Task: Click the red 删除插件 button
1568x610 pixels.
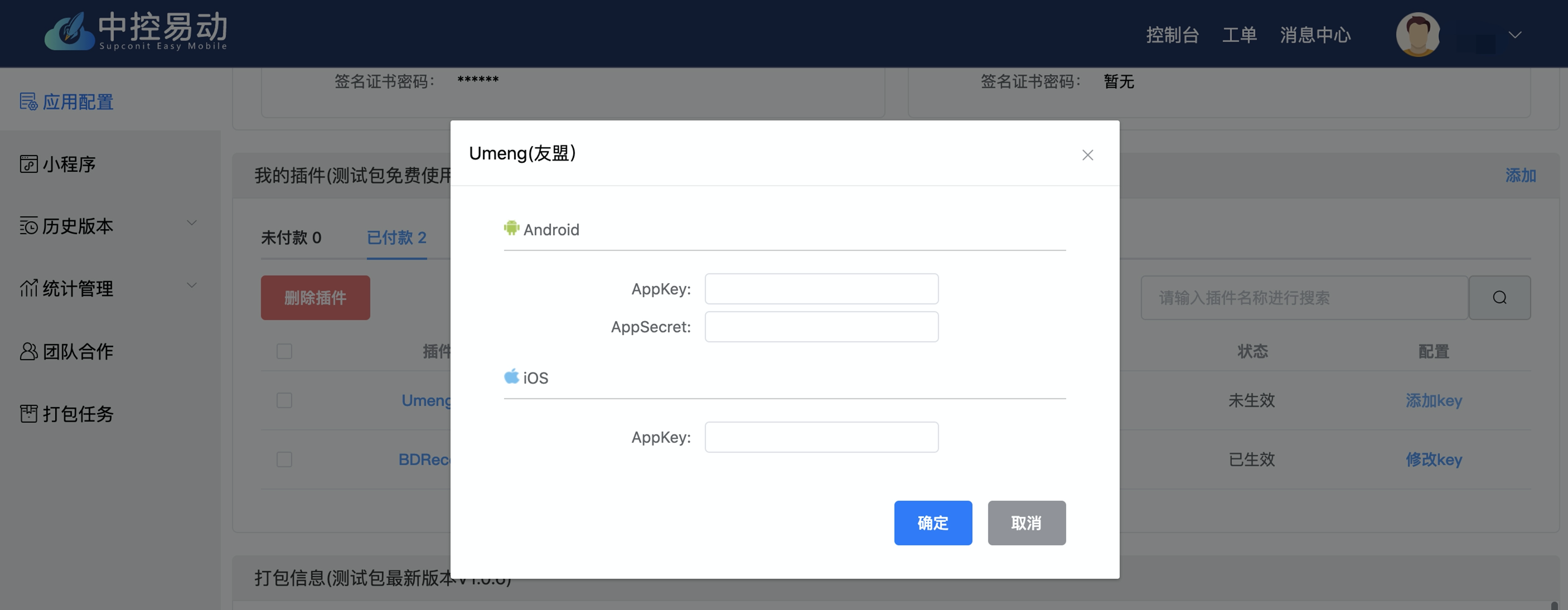Action: point(315,298)
